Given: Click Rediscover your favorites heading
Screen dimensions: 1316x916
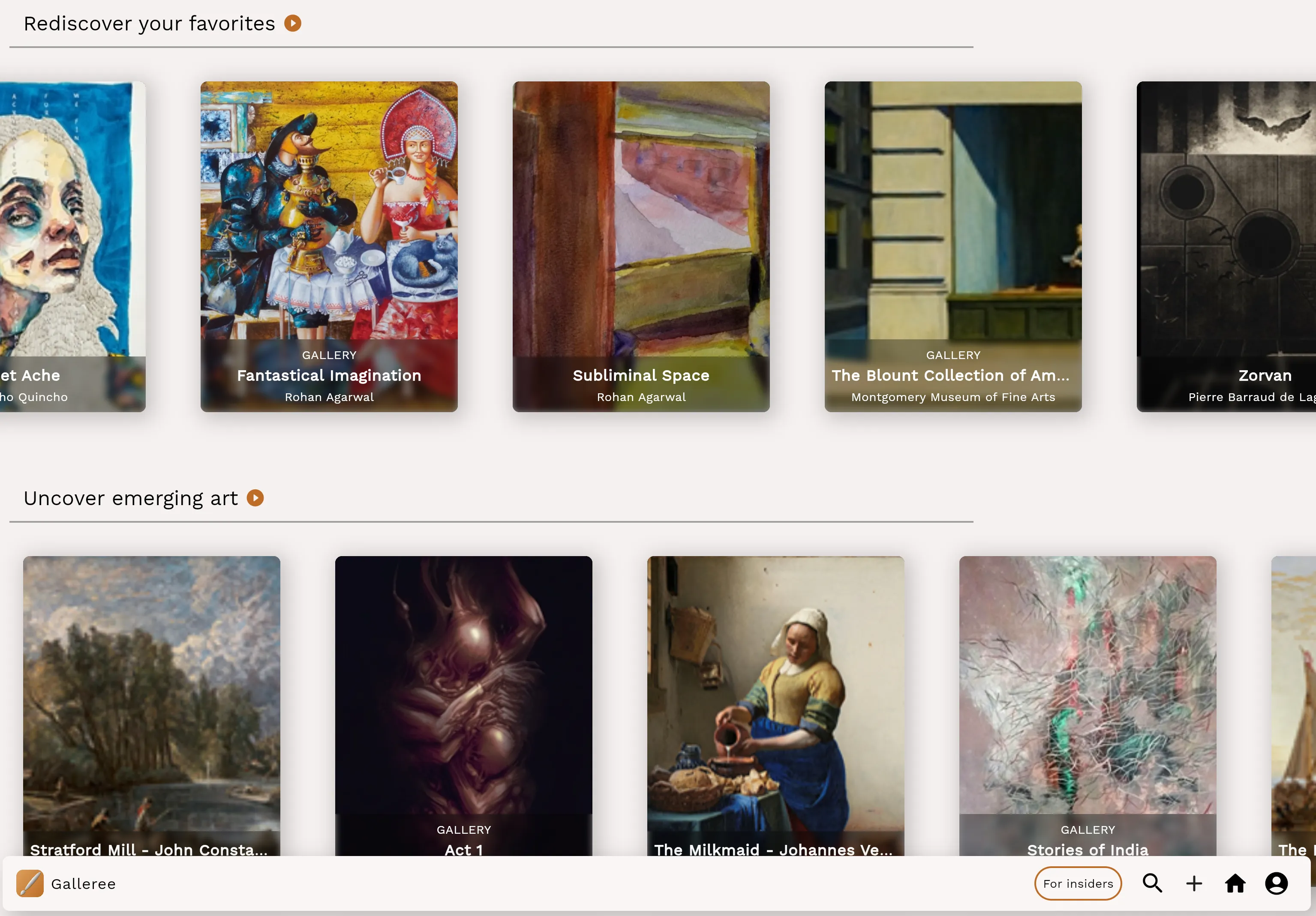Looking at the screenshot, I should (149, 24).
